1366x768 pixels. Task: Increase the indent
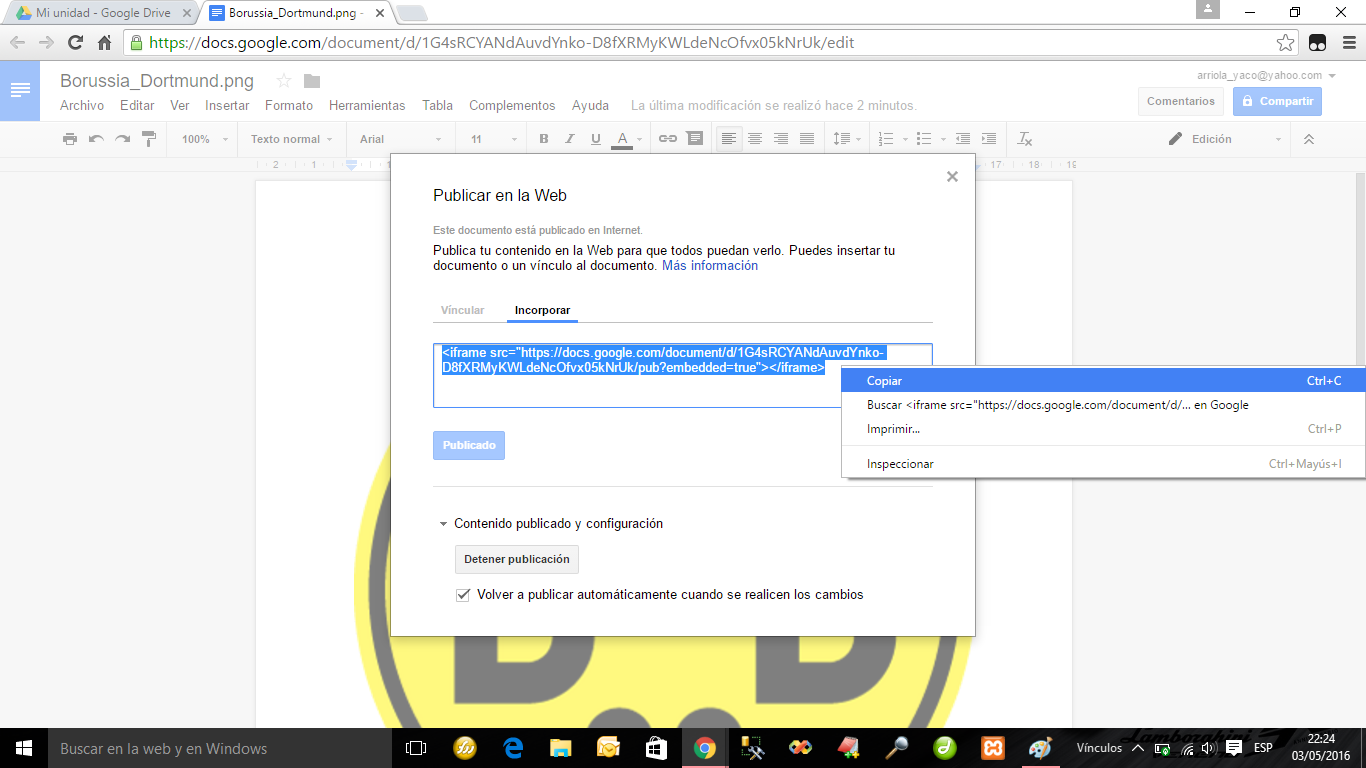click(989, 139)
